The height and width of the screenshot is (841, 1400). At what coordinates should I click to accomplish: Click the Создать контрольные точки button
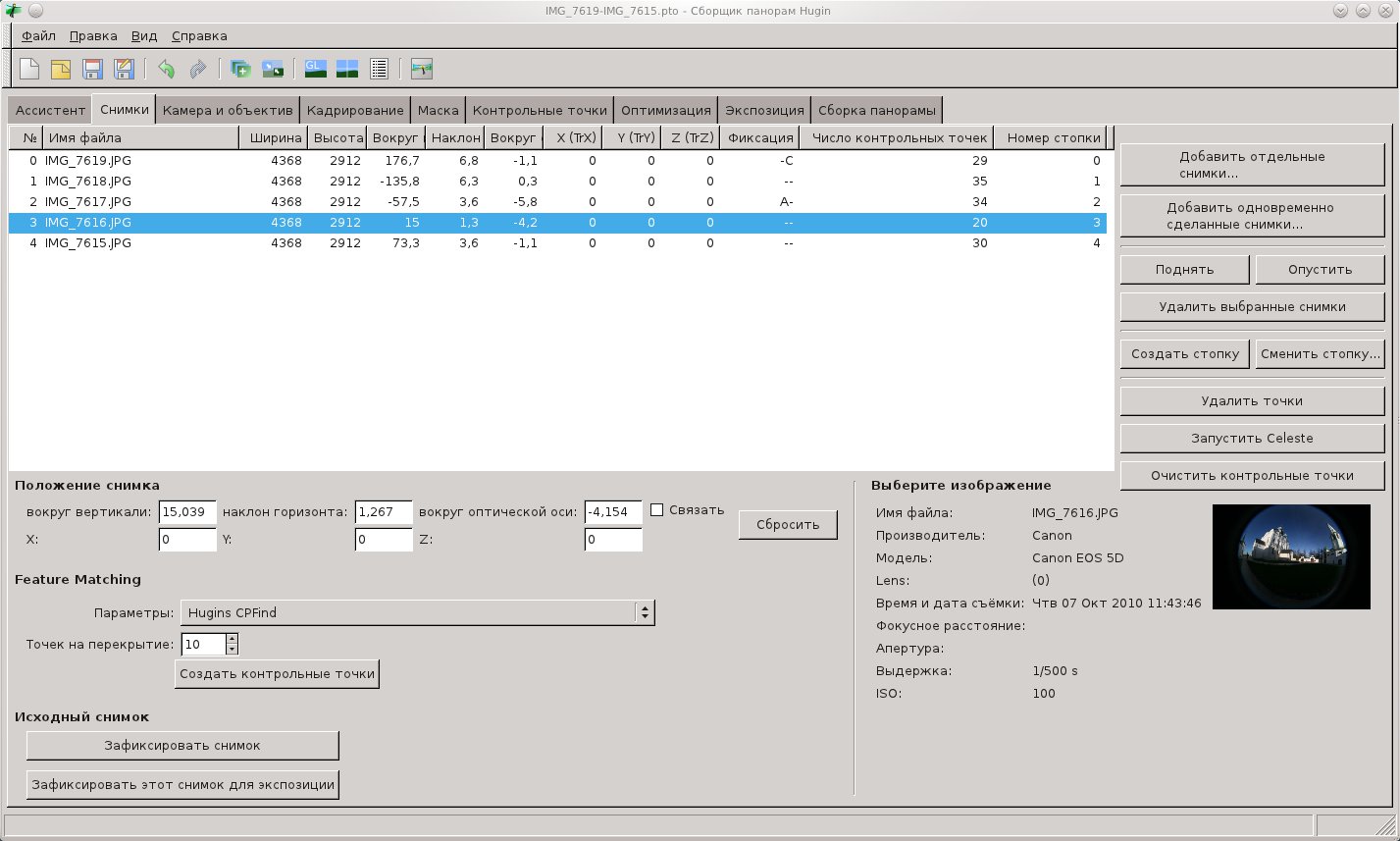pyautogui.click(x=277, y=674)
